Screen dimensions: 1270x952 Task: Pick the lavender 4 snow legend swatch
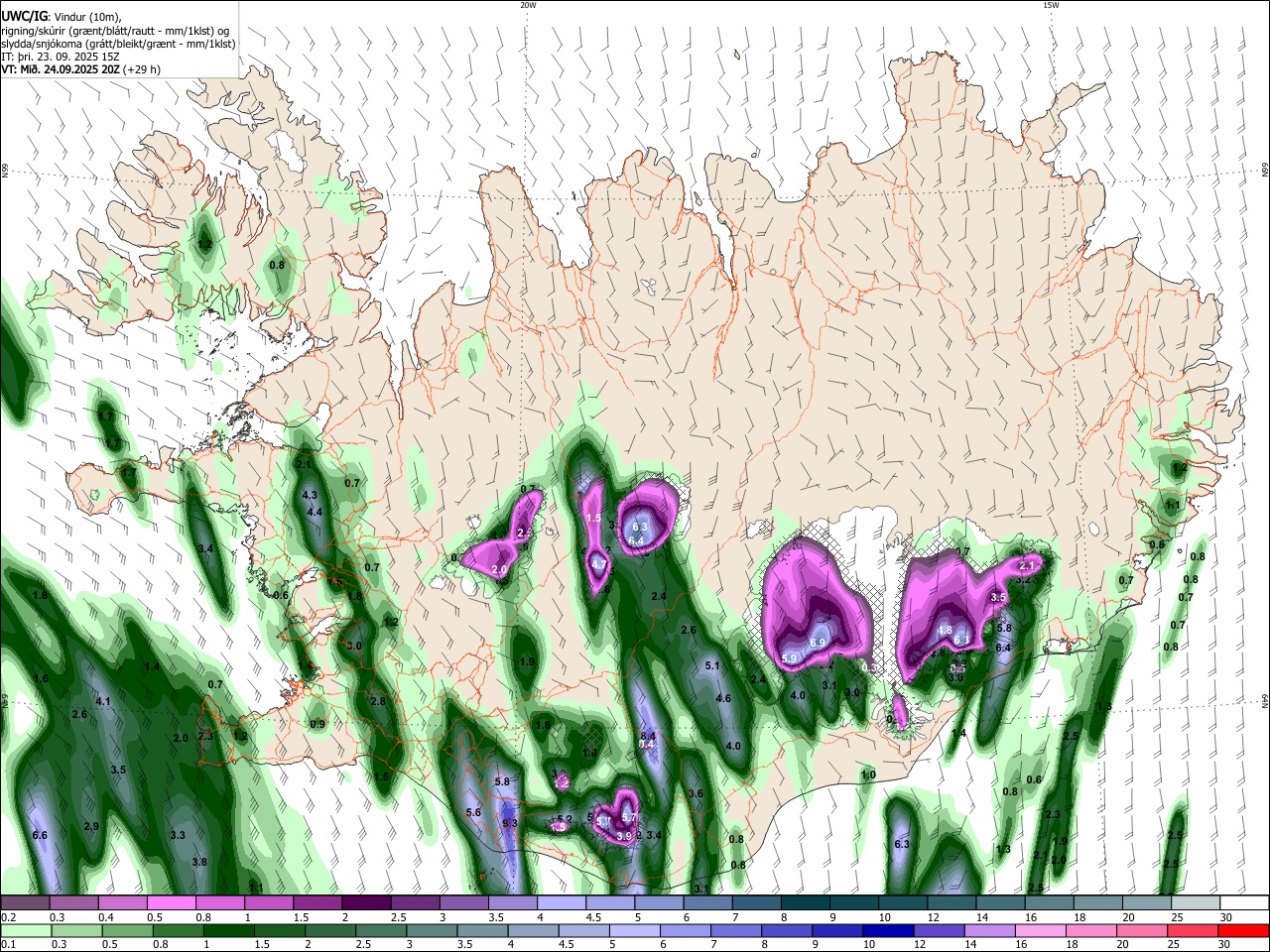(x=561, y=902)
